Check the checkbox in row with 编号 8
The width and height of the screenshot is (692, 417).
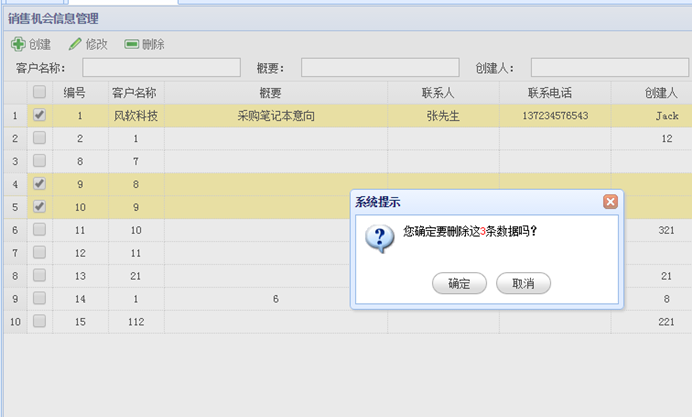coord(39,161)
